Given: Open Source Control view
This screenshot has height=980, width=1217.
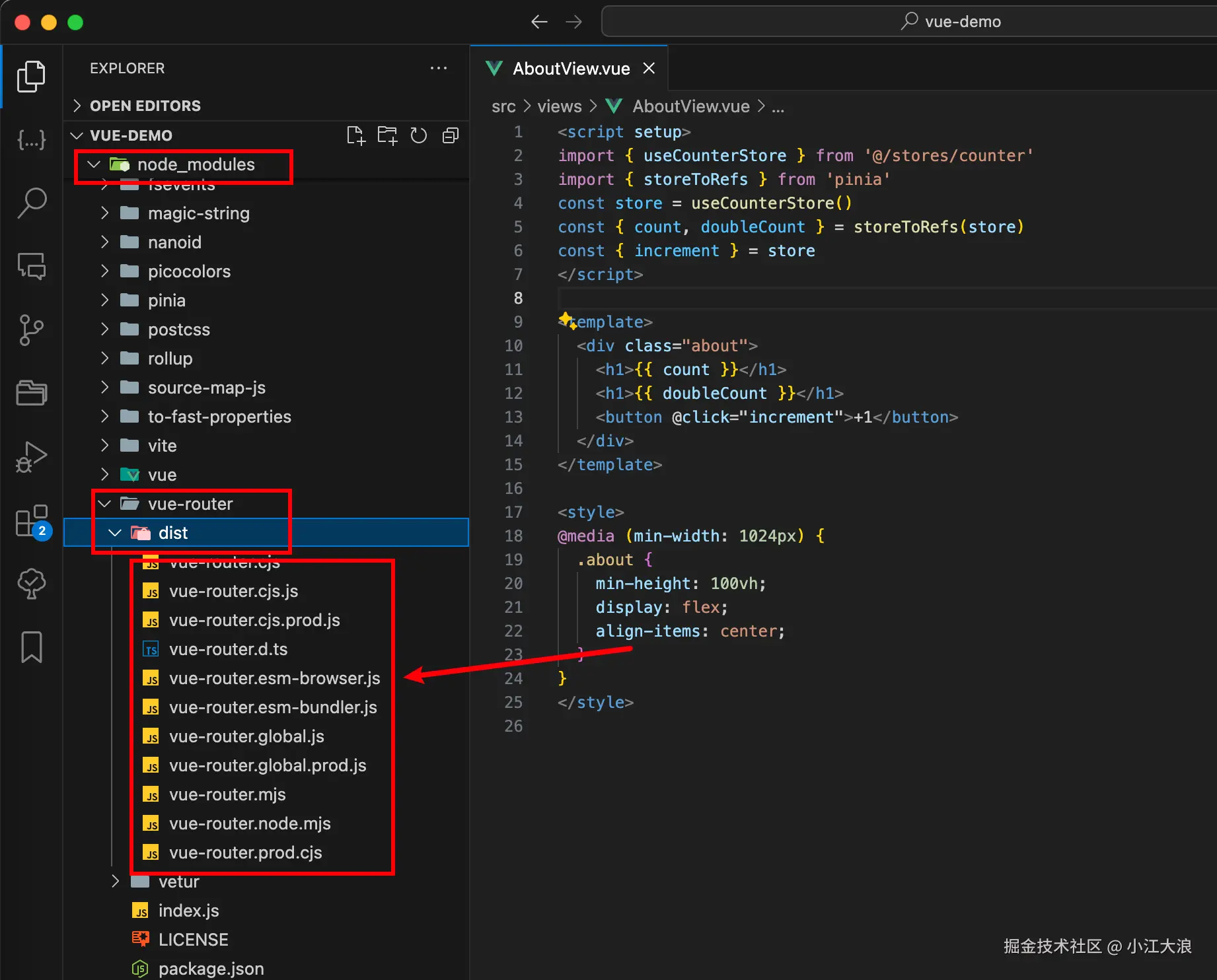Looking at the screenshot, I should 32,330.
